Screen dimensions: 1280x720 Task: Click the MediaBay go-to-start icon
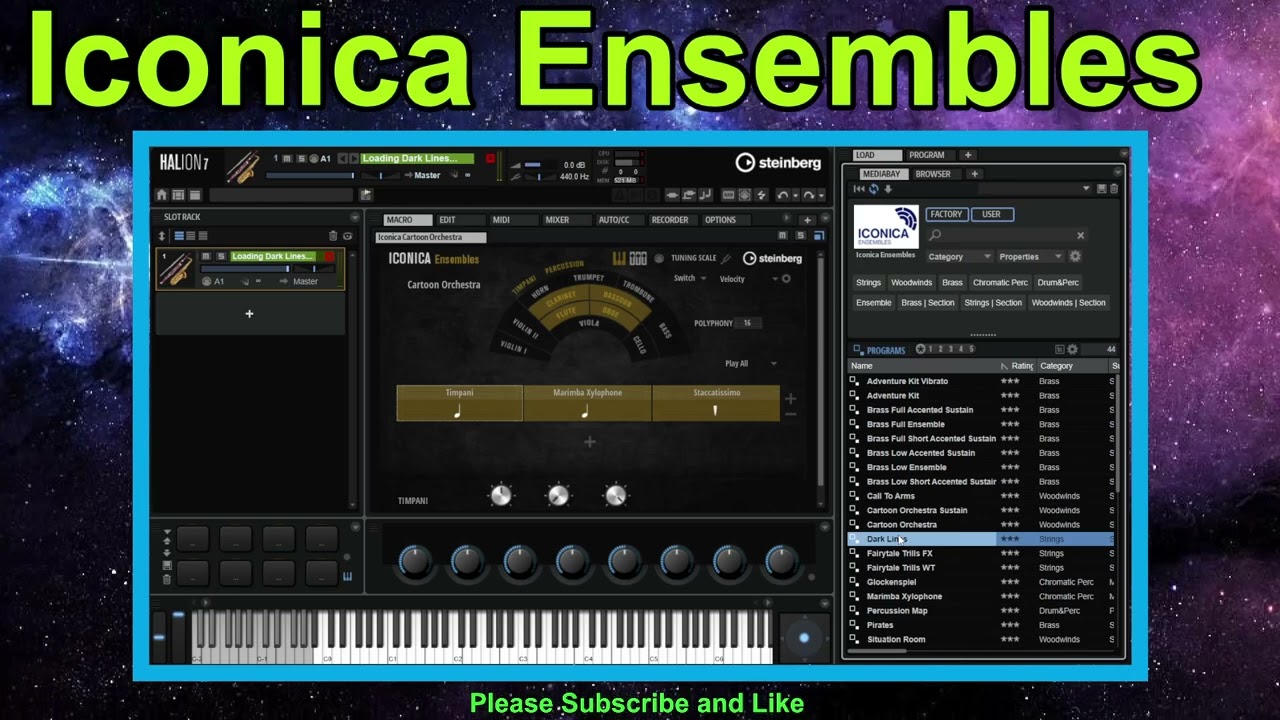click(x=859, y=189)
